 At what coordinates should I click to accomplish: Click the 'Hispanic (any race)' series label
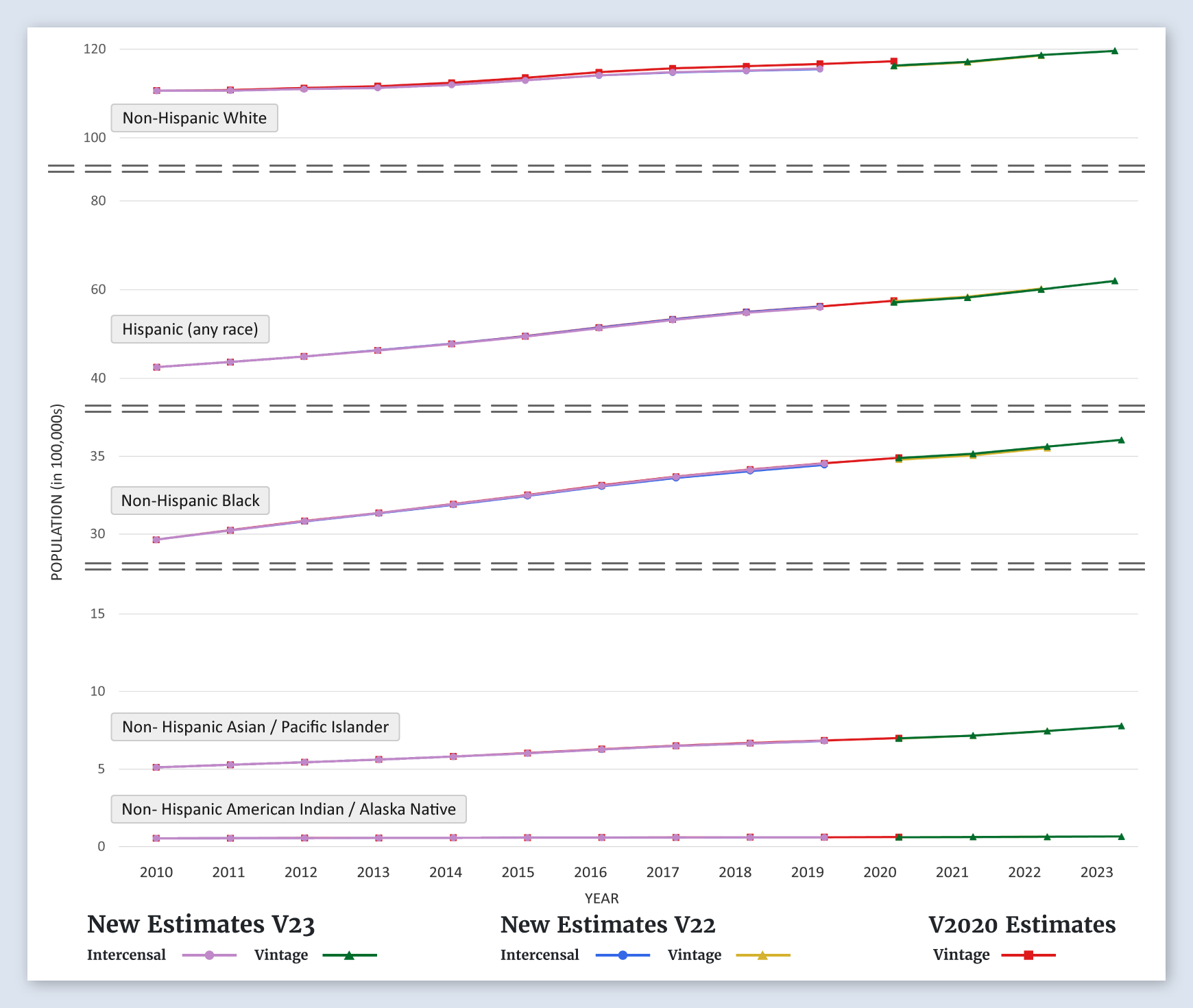pyautogui.click(x=190, y=329)
